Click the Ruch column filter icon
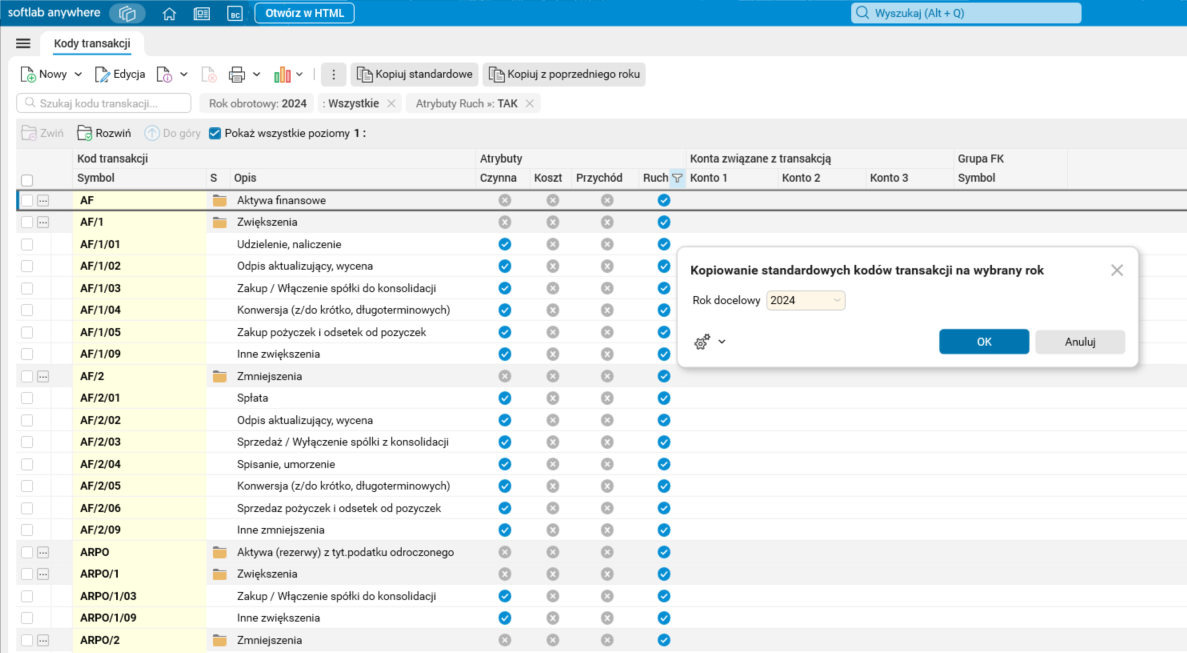The height and width of the screenshot is (653, 1187). (677, 178)
